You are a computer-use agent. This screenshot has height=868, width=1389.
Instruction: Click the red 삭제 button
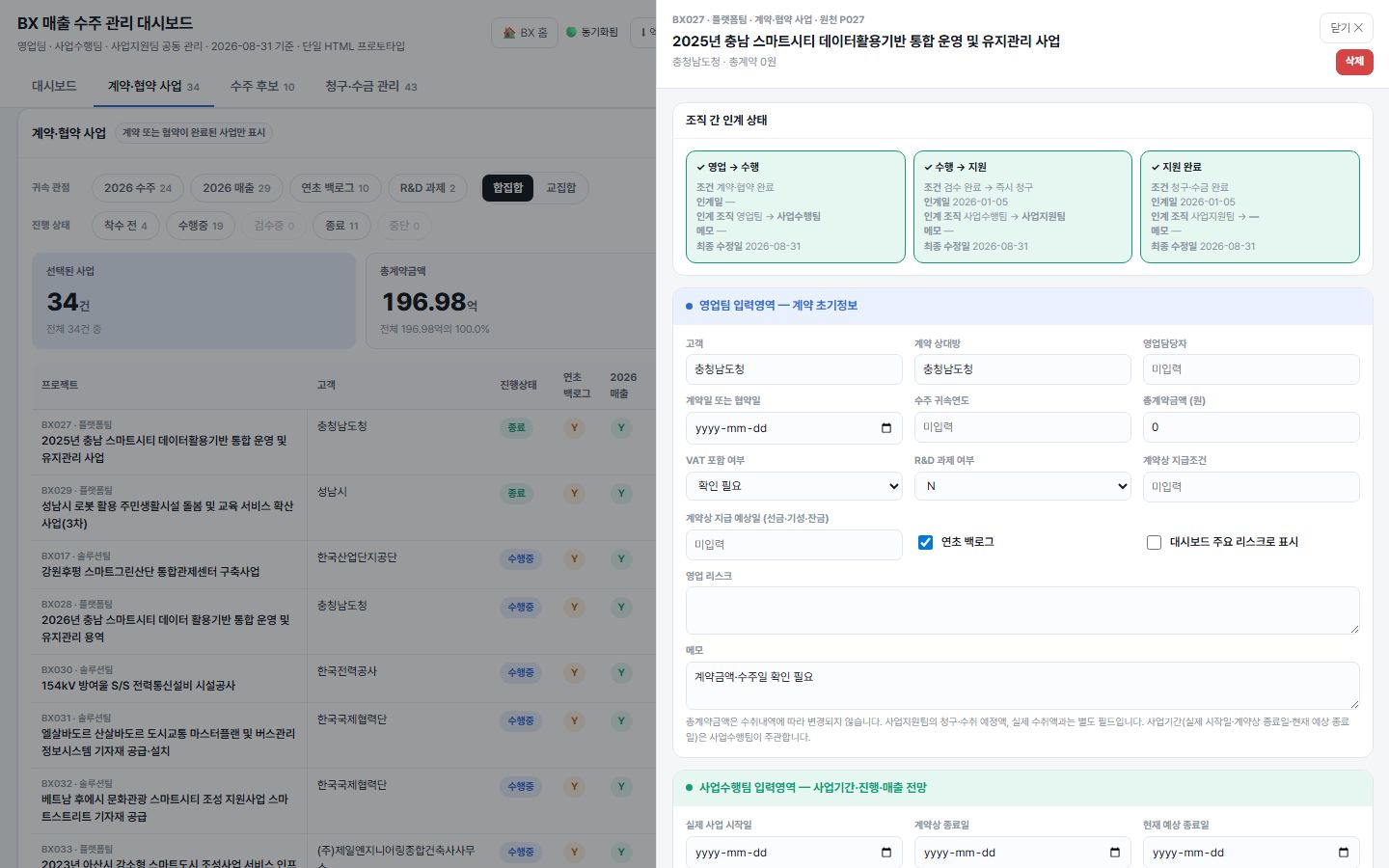1354,62
